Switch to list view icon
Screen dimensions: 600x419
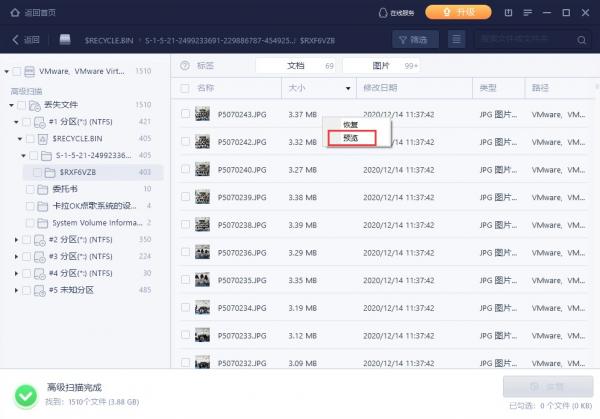456,39
